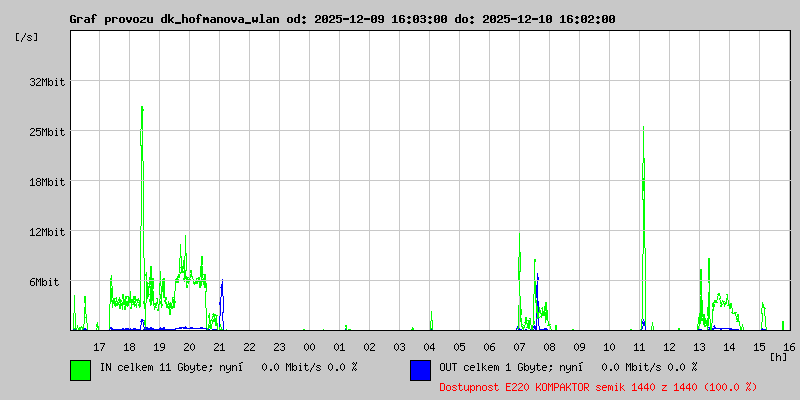Click the hour label '01' on x-axis
The height and width of the screenshot is (400, 800).
pos(340,347)
